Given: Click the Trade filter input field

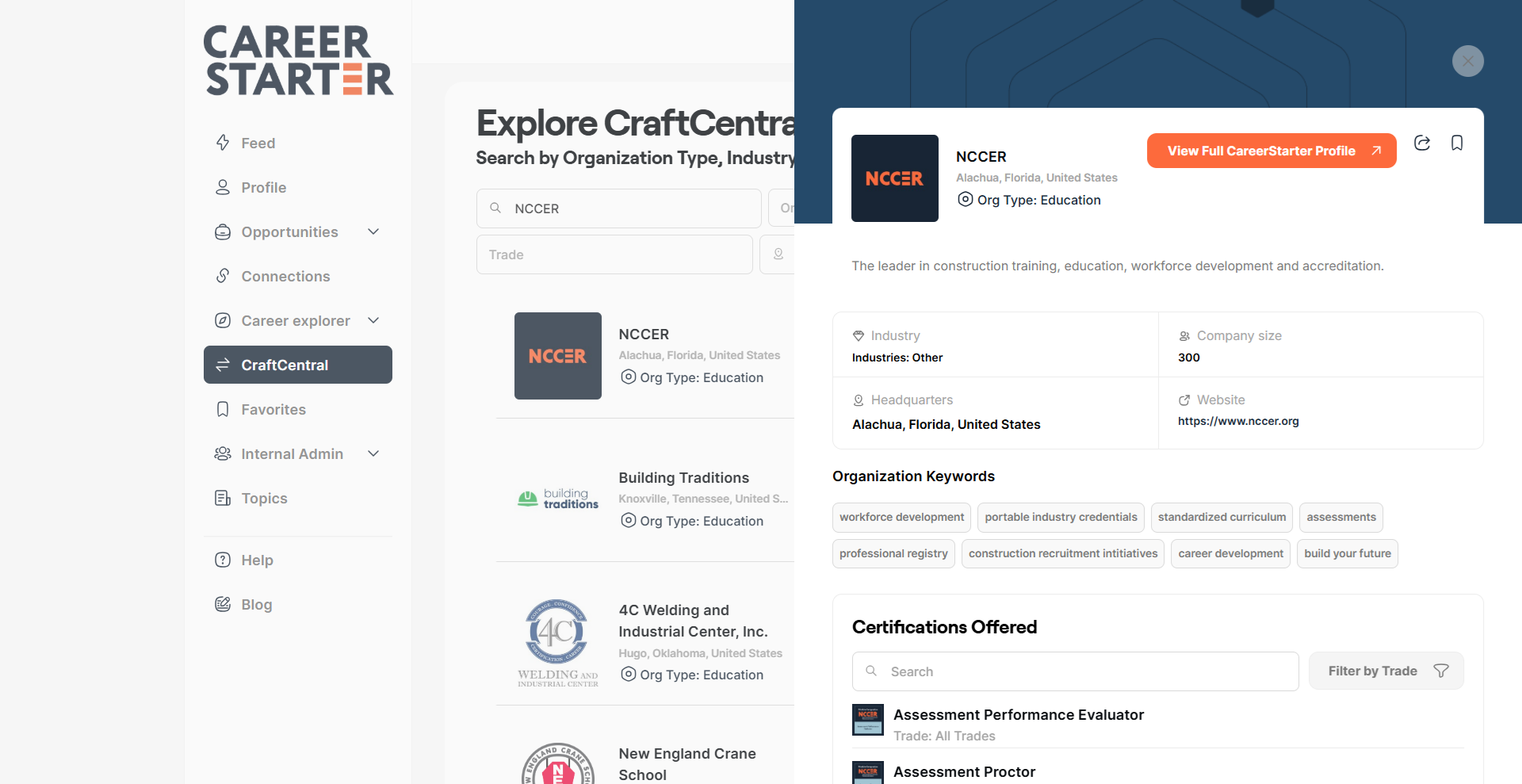Looking at the screenshot, I should coord(614,255).
